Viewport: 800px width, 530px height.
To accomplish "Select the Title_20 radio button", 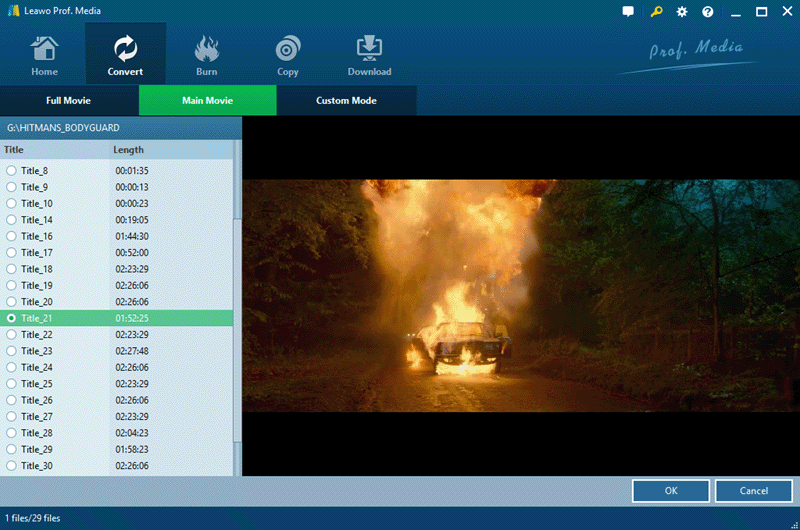I will tap(11, 301).
